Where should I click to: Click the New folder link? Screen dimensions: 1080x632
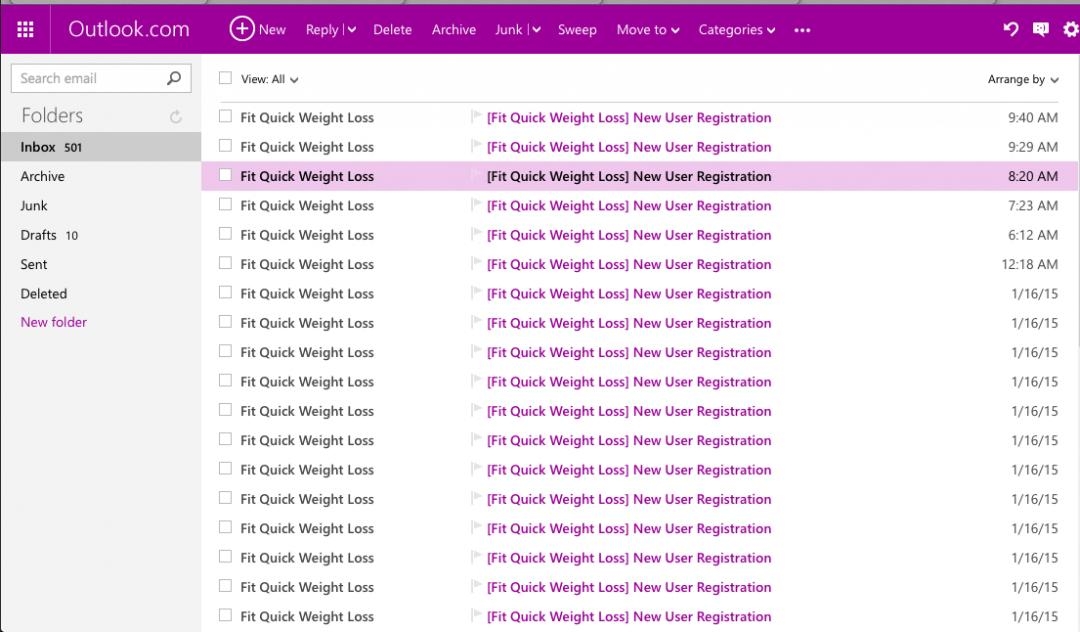coord(54,322)
